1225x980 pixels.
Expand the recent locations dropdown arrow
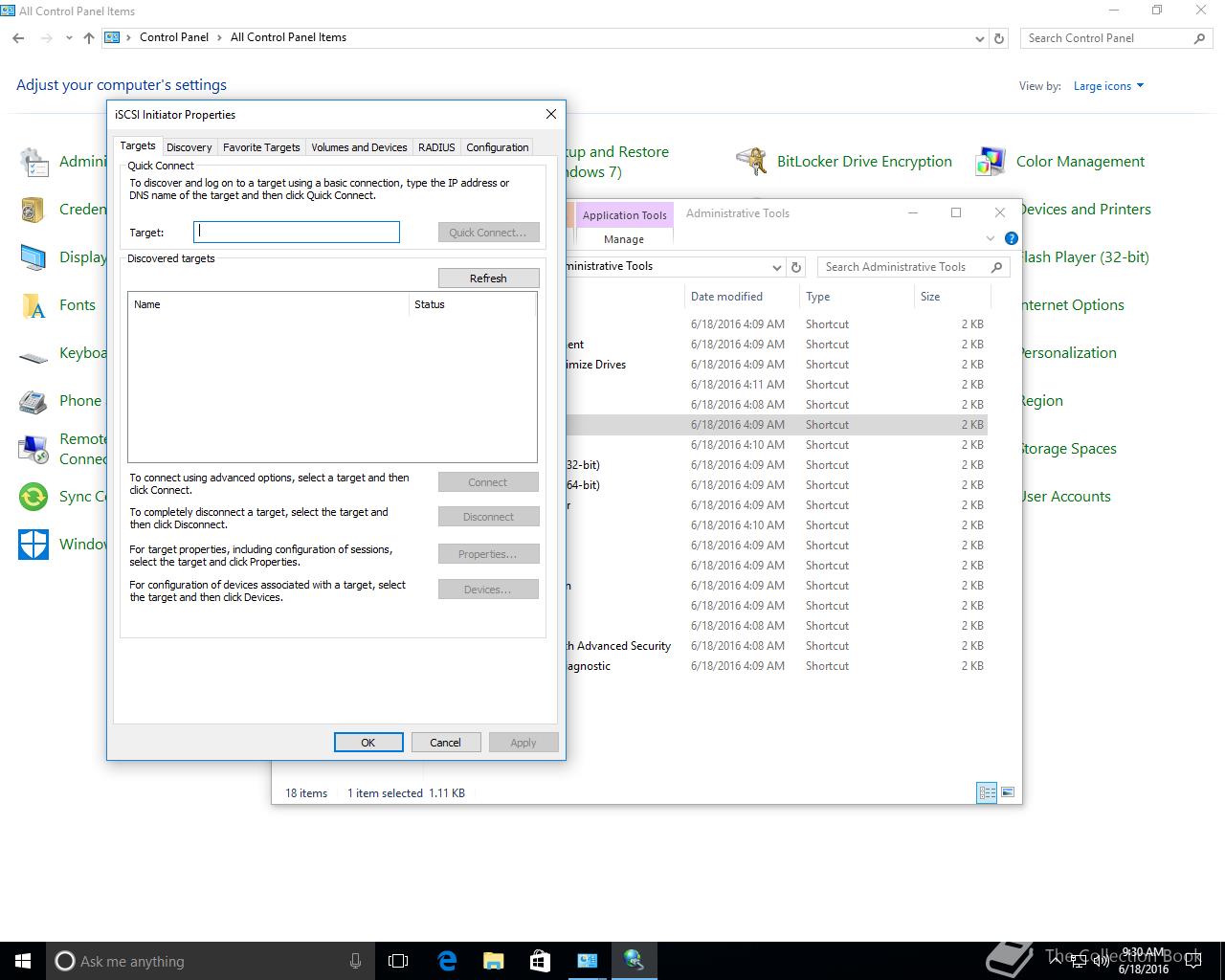(x=69, y=38)
